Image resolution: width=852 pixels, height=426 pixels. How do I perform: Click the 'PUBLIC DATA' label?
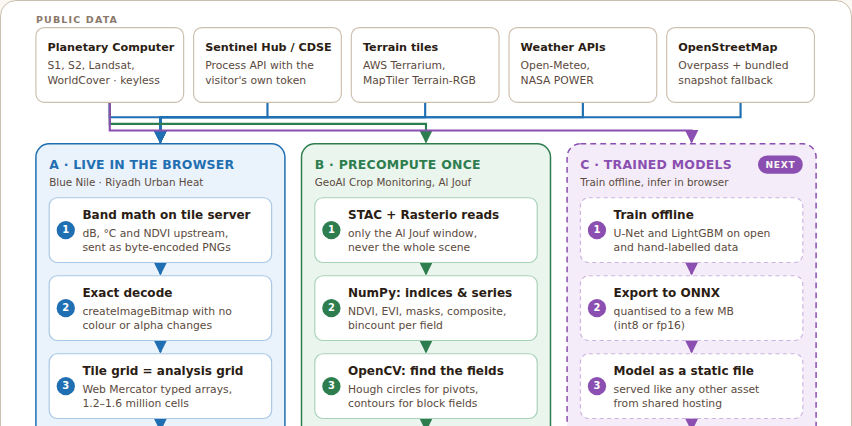click(x=77, y=20)
